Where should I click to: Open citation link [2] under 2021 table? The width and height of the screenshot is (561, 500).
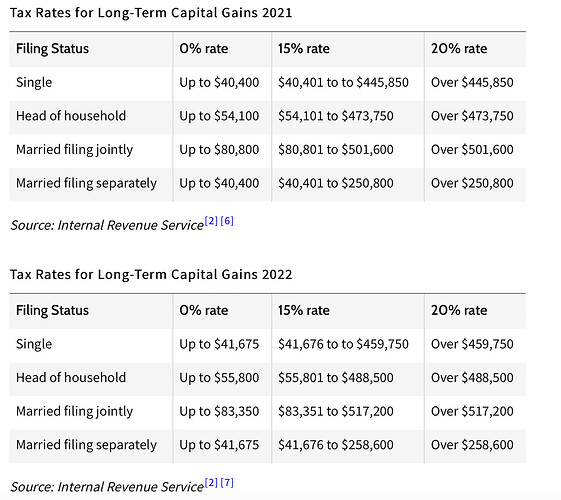point(211,221)
